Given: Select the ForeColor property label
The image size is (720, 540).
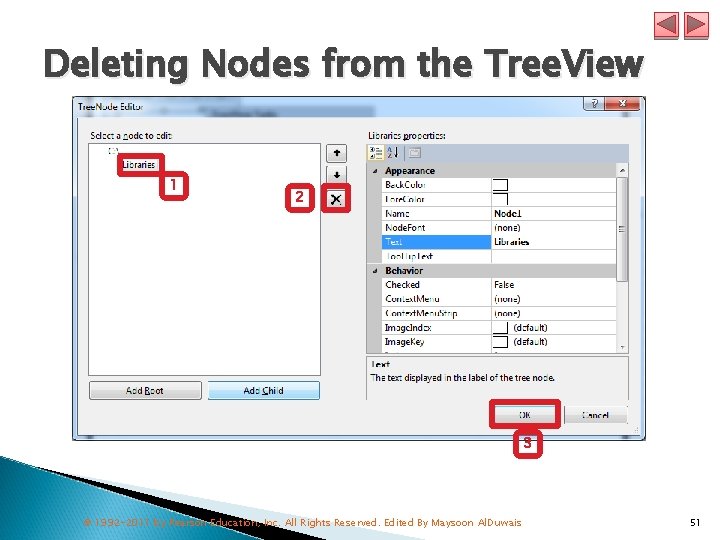Looking at the screenshot, I should (x=405, y=199).
